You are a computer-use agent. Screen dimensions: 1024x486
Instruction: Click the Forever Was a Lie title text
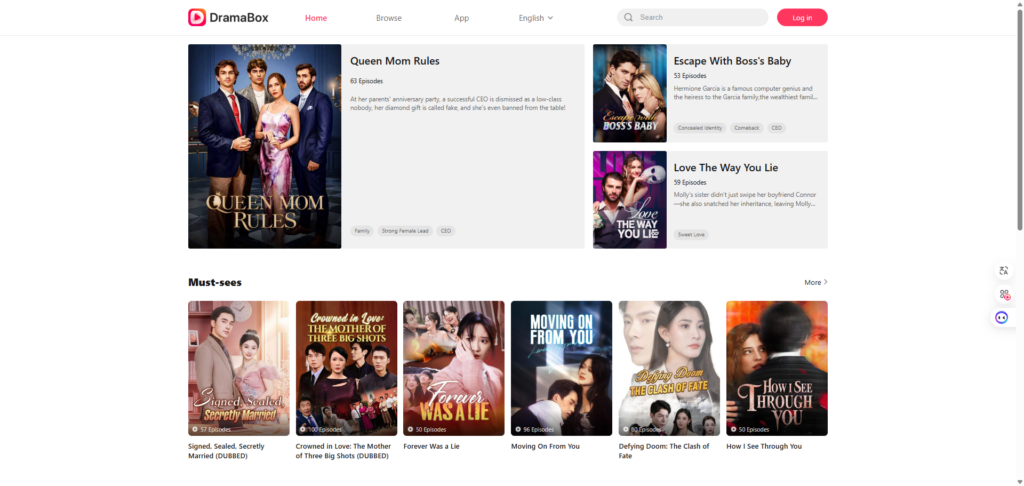click(x=432, y=447)
